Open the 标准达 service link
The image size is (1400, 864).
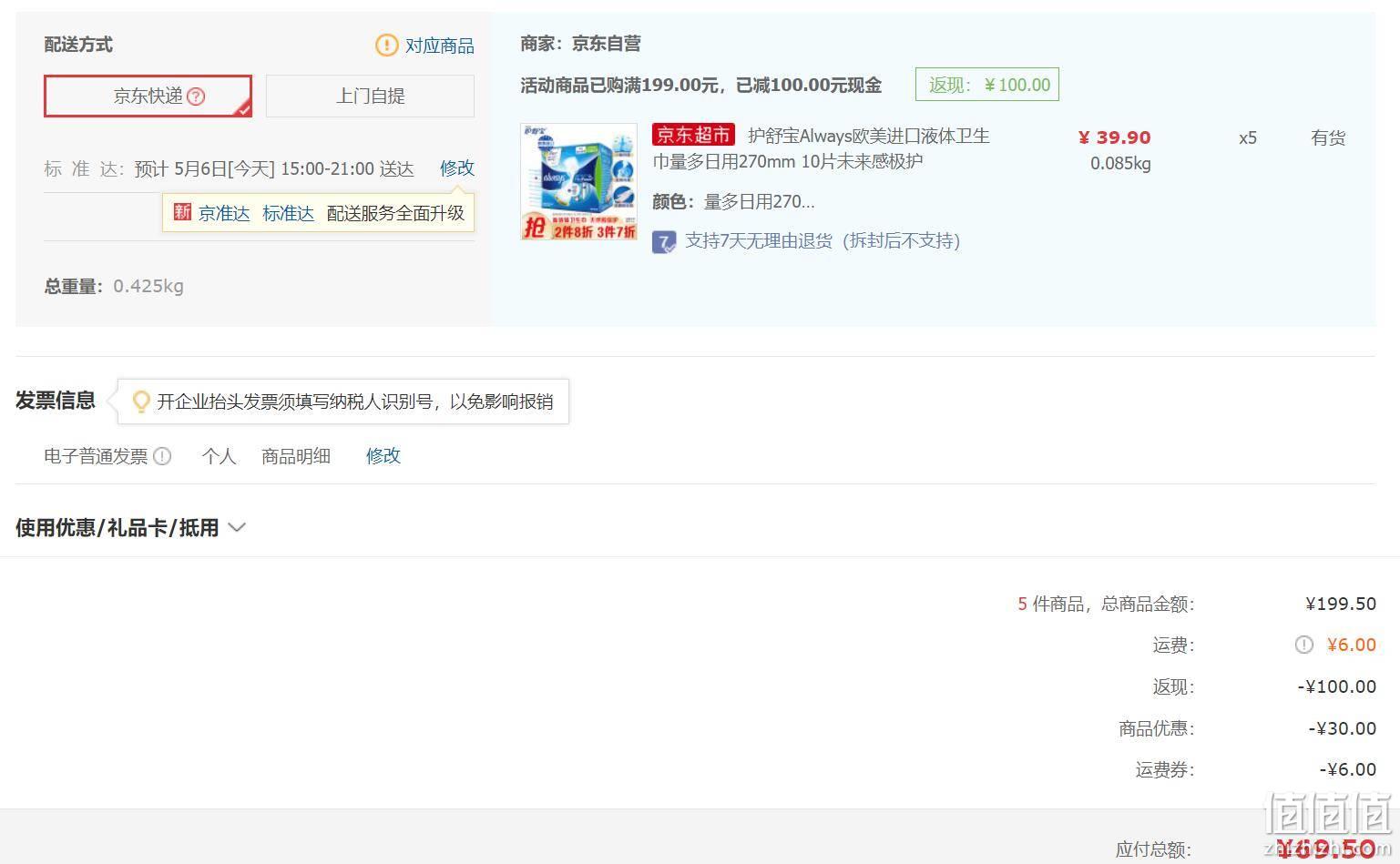pos(288,213)
